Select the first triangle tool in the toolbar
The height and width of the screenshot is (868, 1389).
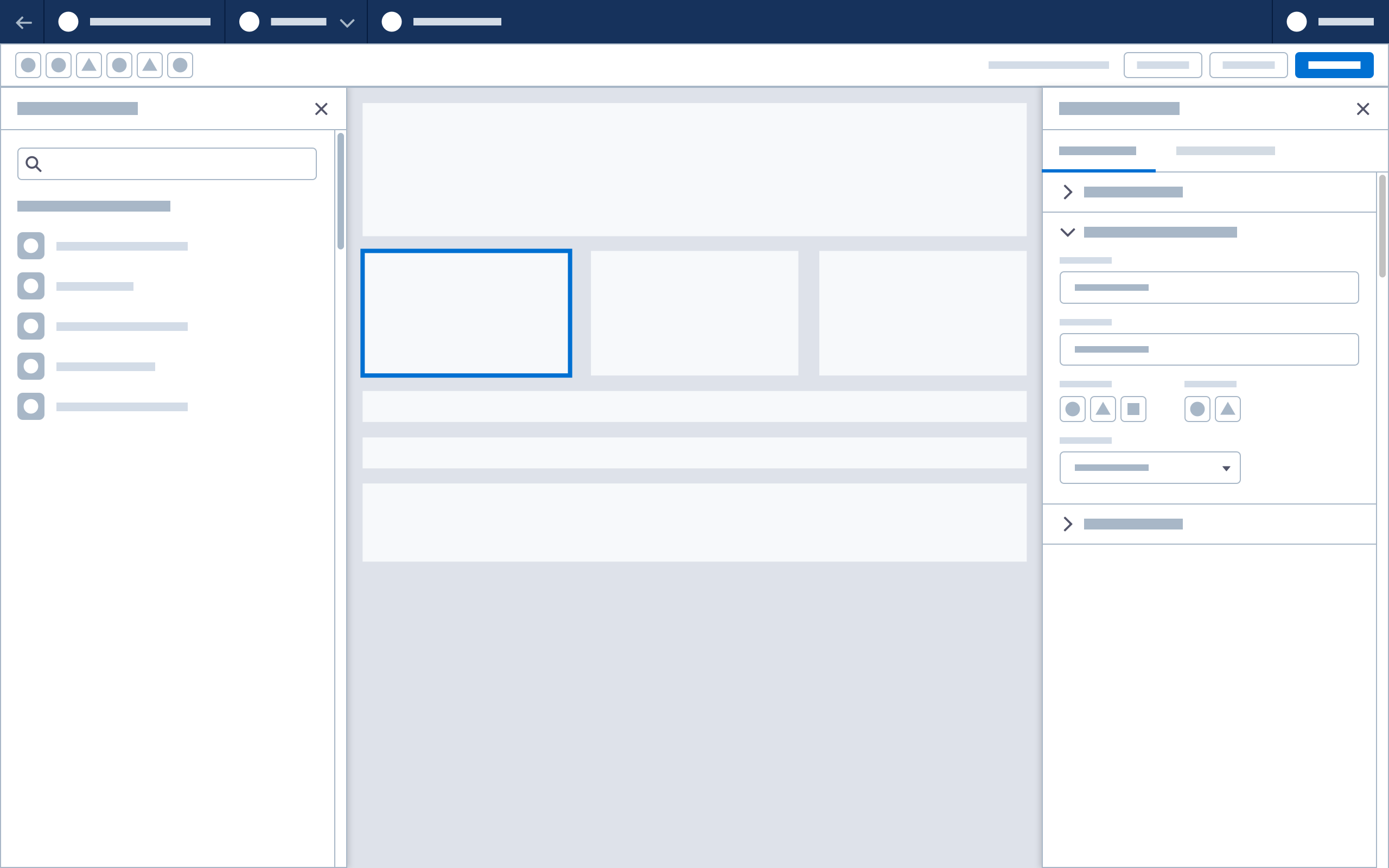(88, 65)
